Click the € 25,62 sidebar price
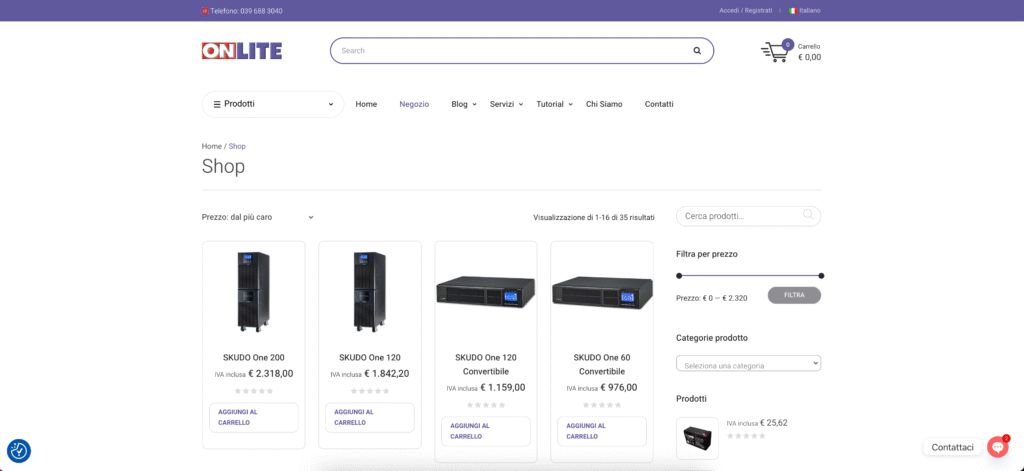Image resolution: width=1024 pixels, height=471 pixels. point(774,423)
